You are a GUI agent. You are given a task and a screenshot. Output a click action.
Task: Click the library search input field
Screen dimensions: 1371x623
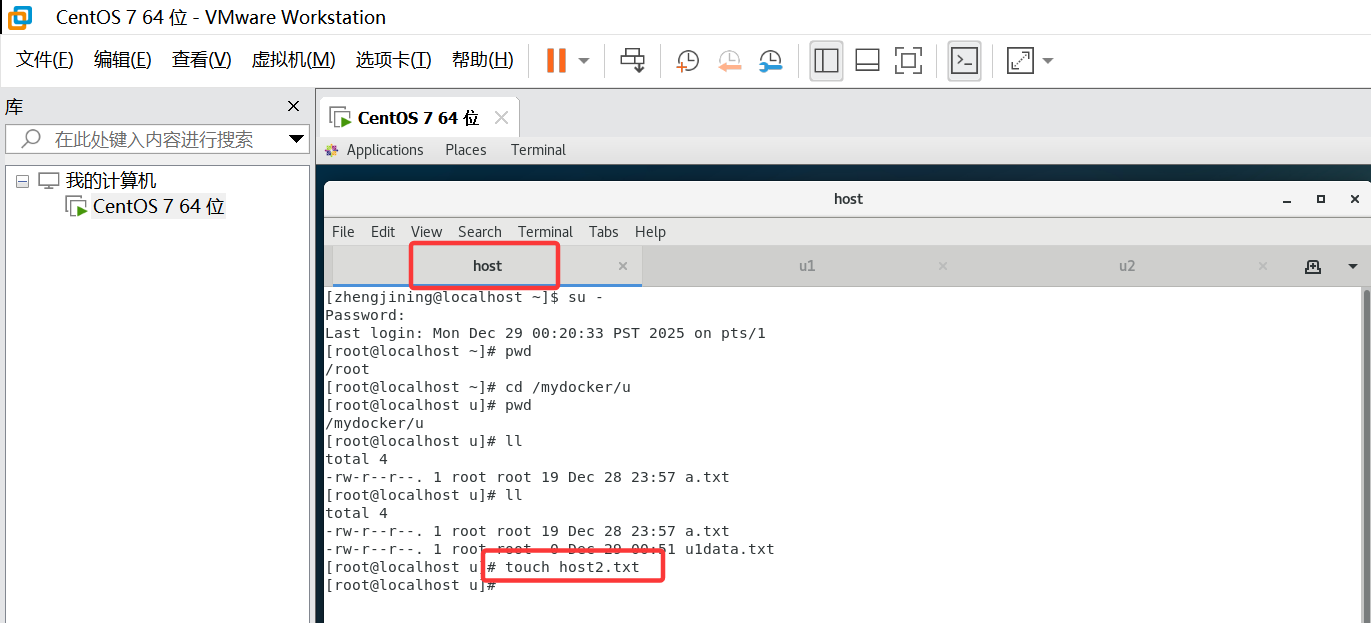coord(150,139)
